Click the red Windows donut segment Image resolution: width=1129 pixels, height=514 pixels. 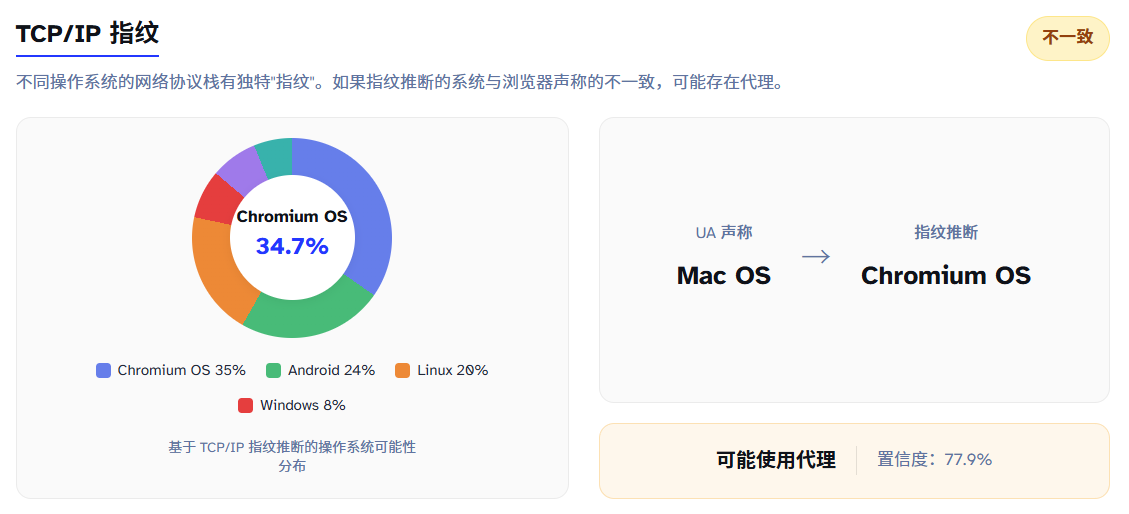[213, 198]
